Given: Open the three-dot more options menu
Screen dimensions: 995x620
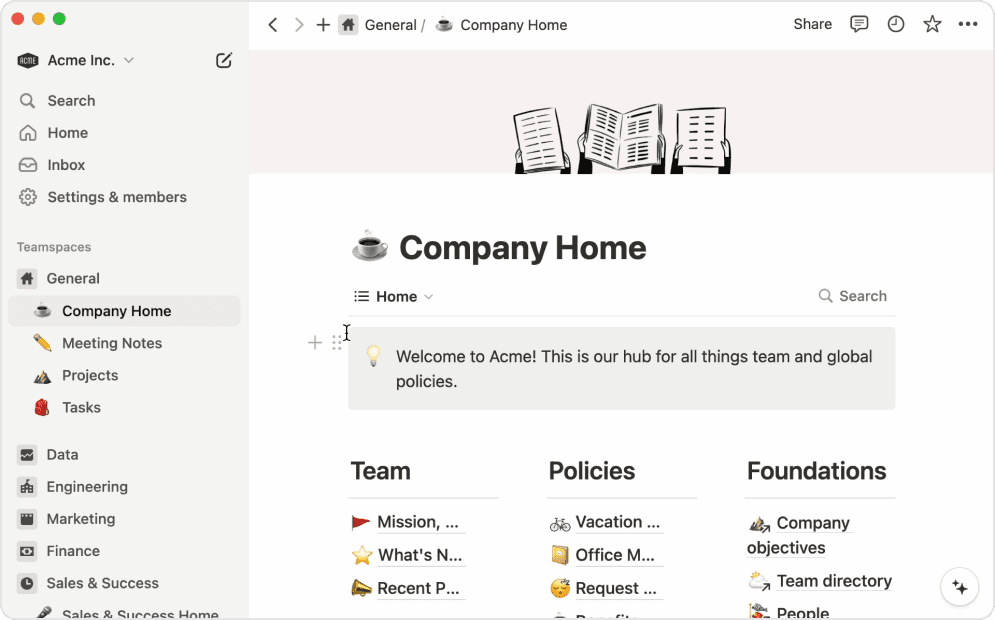Looking at the screenshot, I should (968, 25).
